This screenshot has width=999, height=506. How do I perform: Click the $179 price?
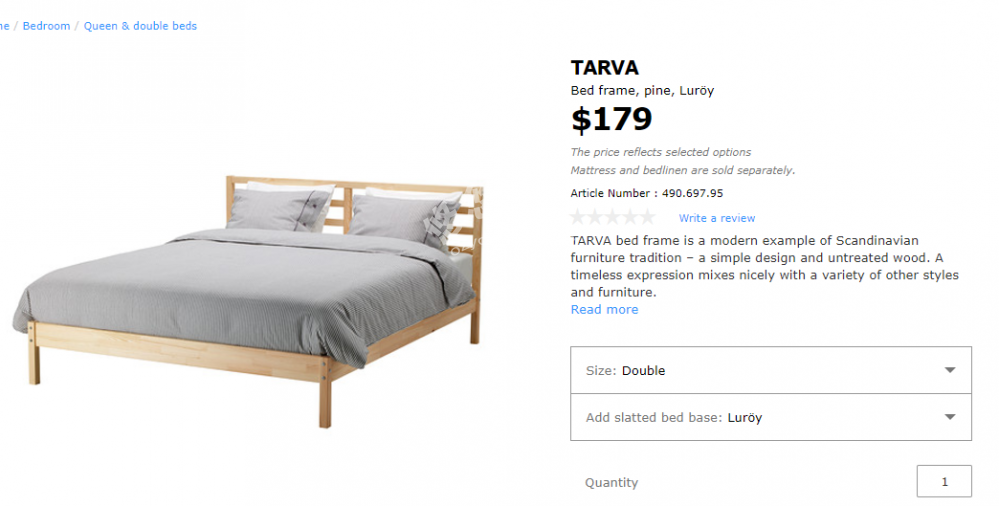pos(611,120)
